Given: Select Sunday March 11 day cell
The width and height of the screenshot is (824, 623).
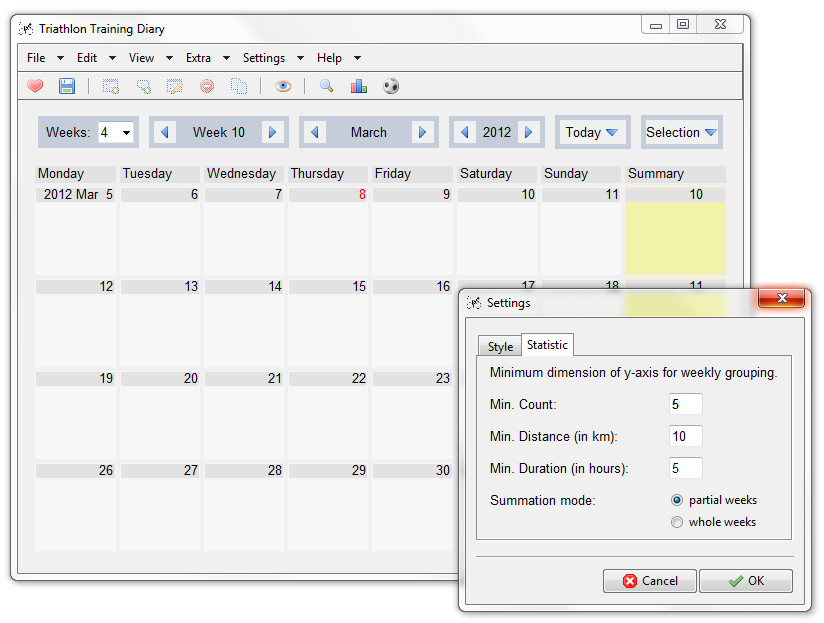Looking at the screenshot, I should click(x=581, y=231).
